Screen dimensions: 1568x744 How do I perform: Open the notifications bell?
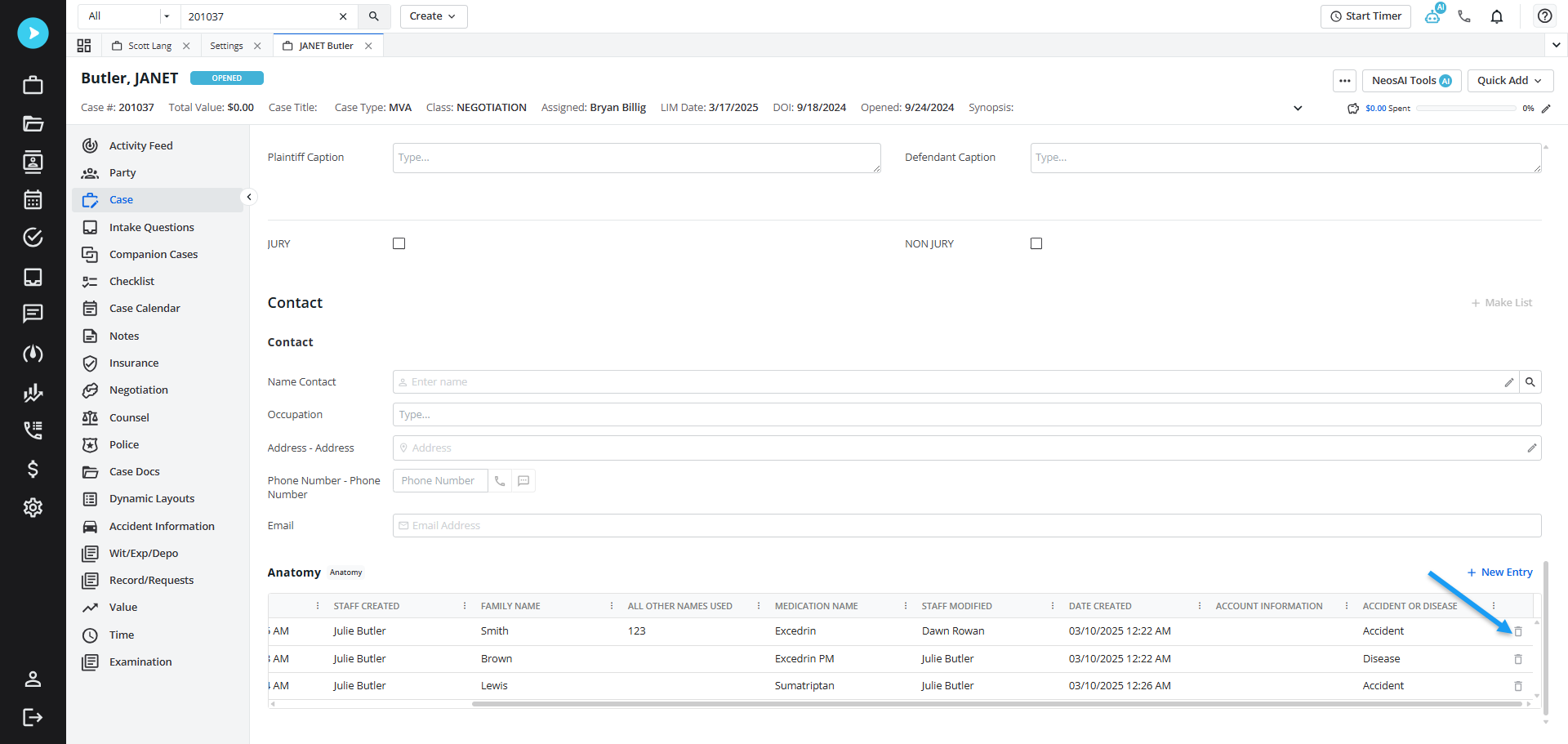(1497, 16)
